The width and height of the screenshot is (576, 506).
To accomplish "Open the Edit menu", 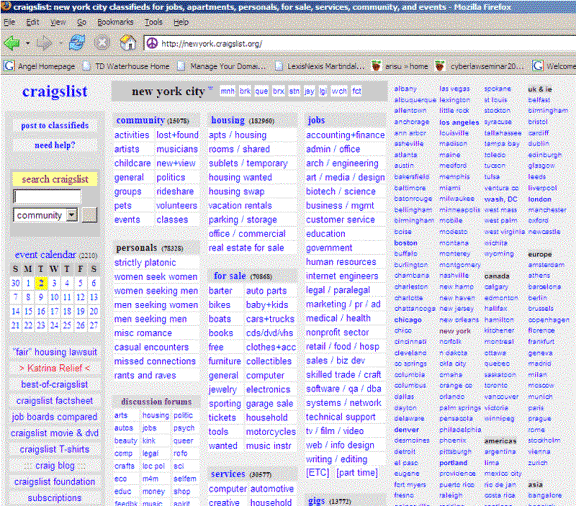I will point(32,22).
